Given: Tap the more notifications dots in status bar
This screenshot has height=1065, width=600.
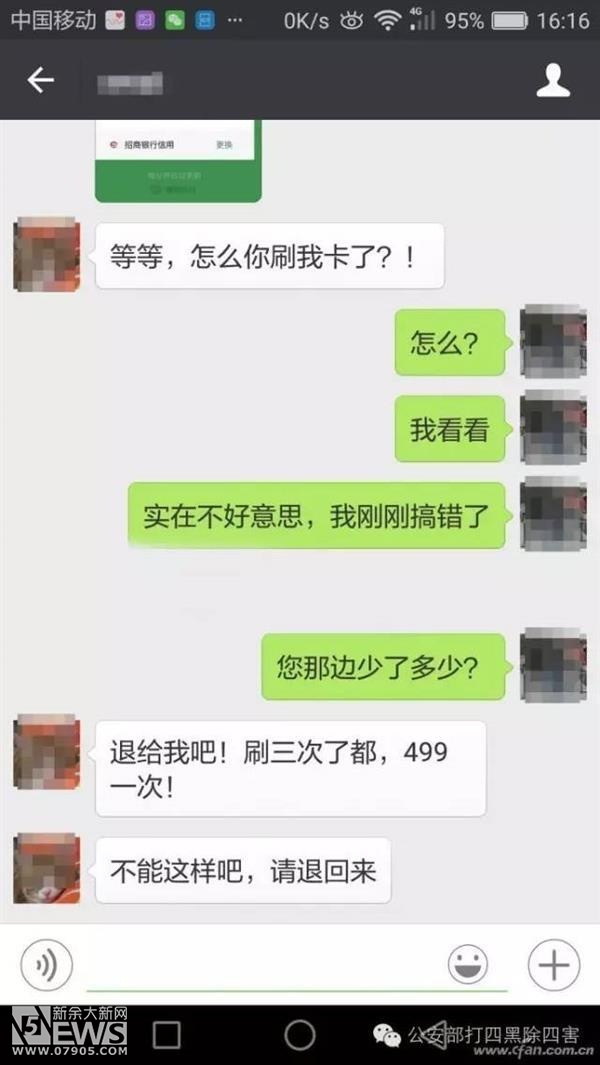Looking at the screenshot, I should (234, 21).
